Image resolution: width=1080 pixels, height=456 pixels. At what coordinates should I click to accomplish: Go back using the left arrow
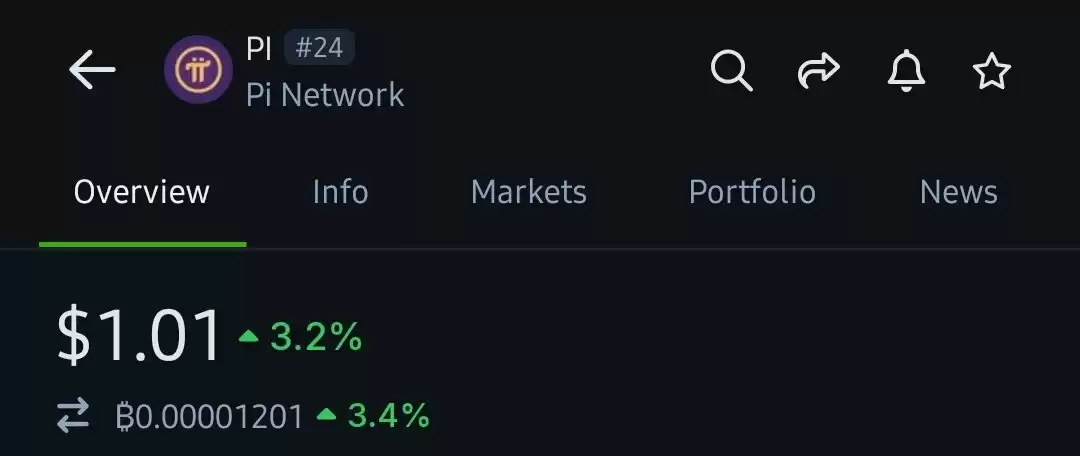point(92,70)
